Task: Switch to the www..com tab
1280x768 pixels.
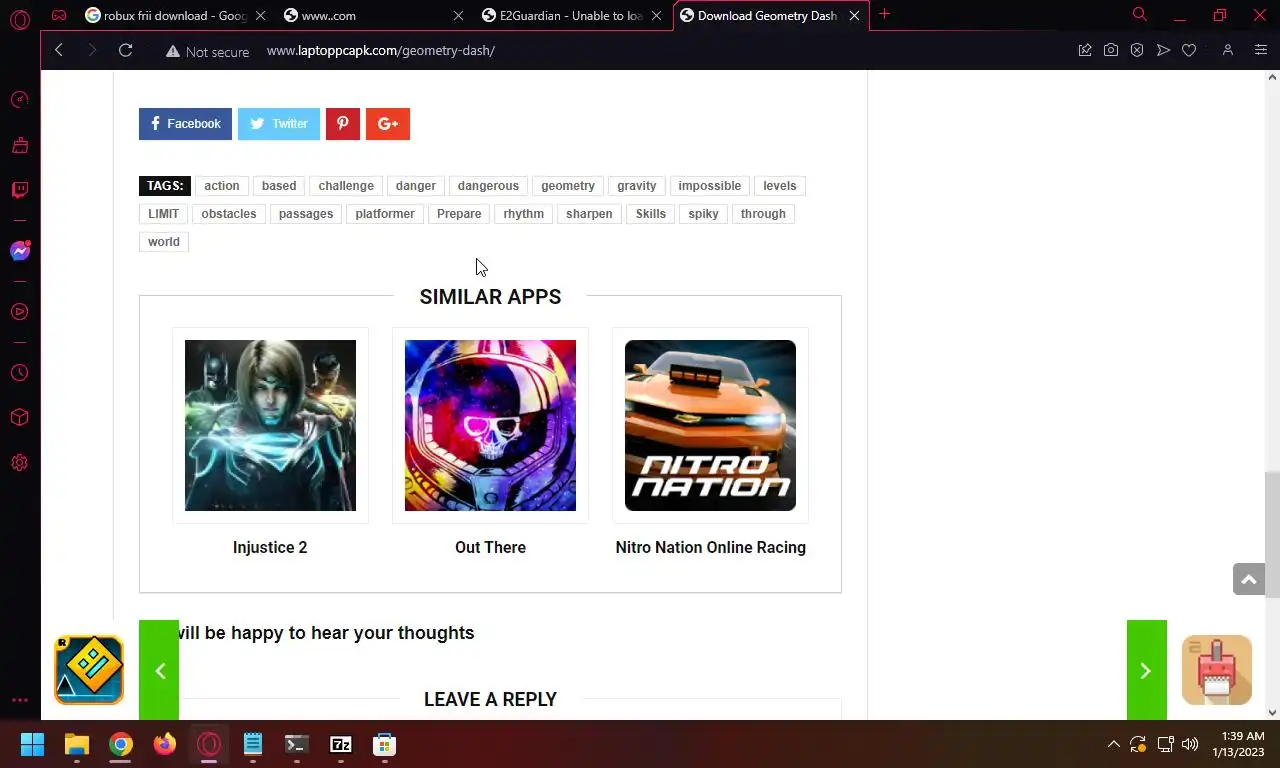Action: tap(372, 15)
